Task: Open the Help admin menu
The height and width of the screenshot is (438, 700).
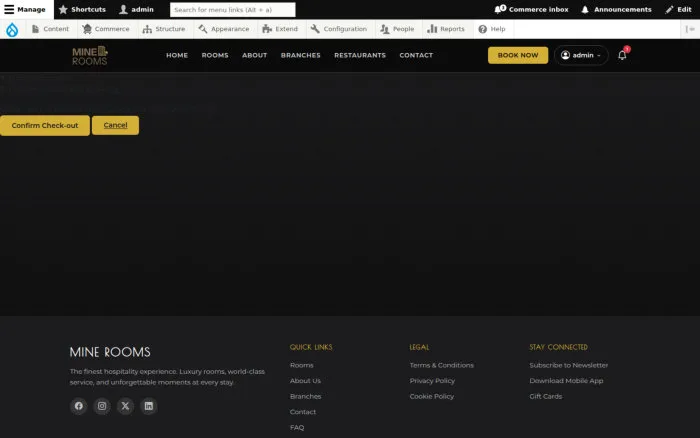Action: 492,29
